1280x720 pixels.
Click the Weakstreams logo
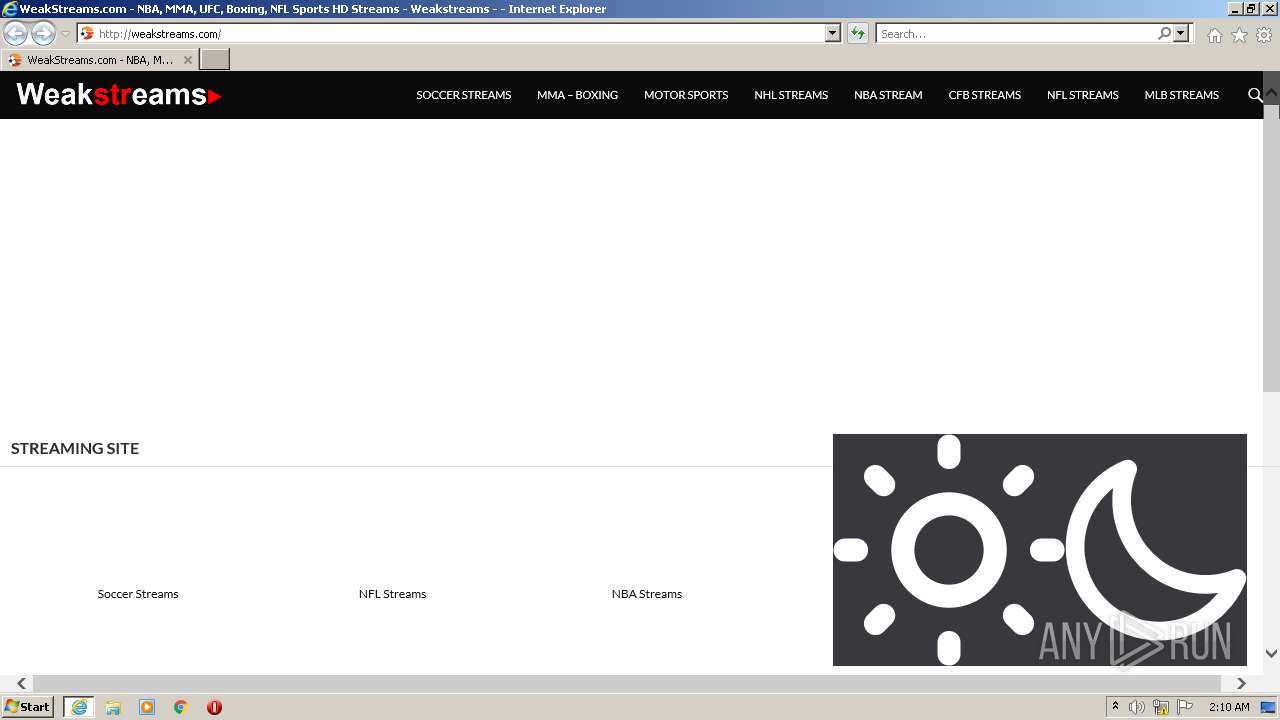pyautogui.click(x=118, y=95)
